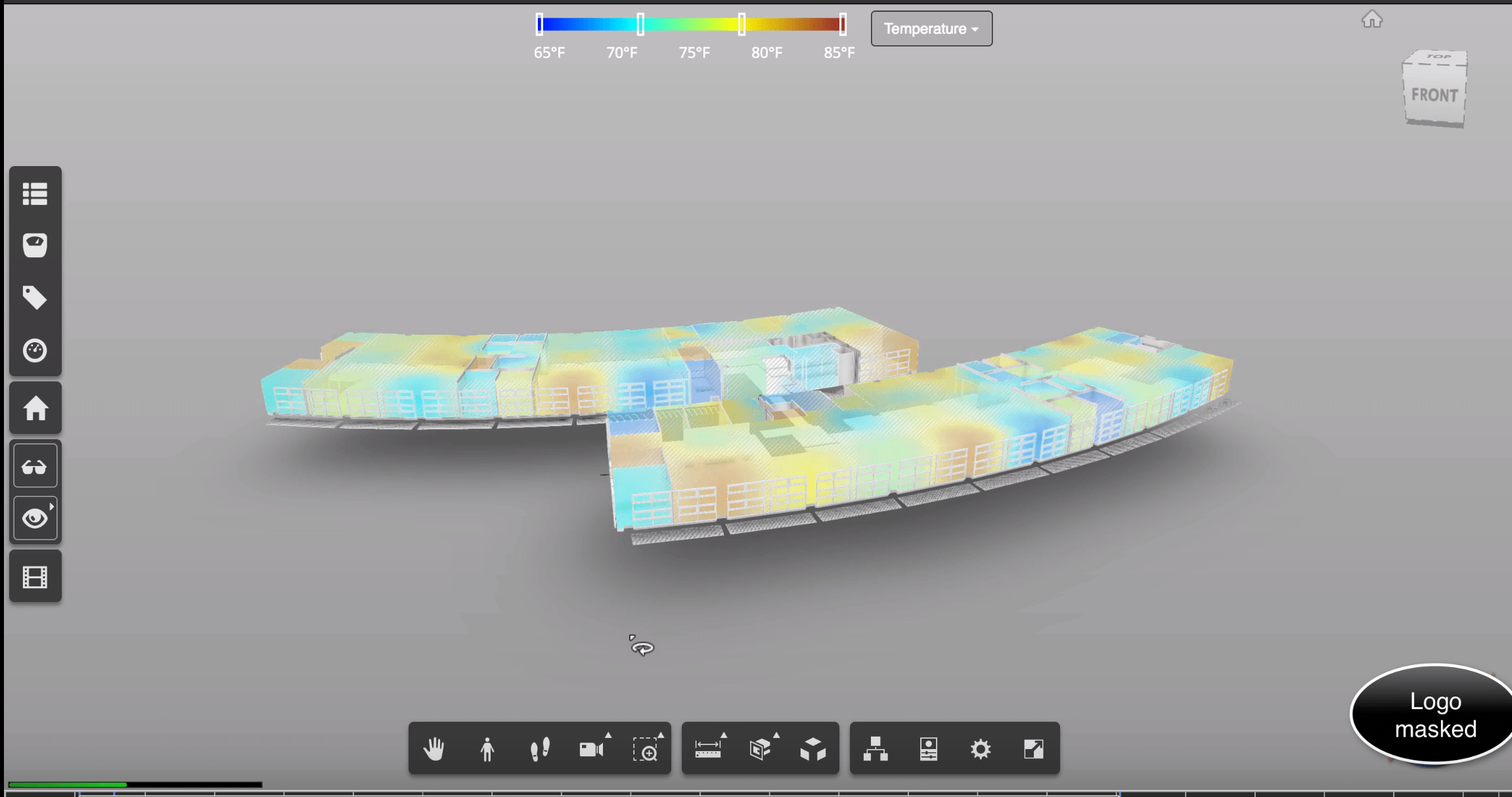Activate the Explode model cube tool
Screen dimensions: 1512x797
[x=813, y=749]
